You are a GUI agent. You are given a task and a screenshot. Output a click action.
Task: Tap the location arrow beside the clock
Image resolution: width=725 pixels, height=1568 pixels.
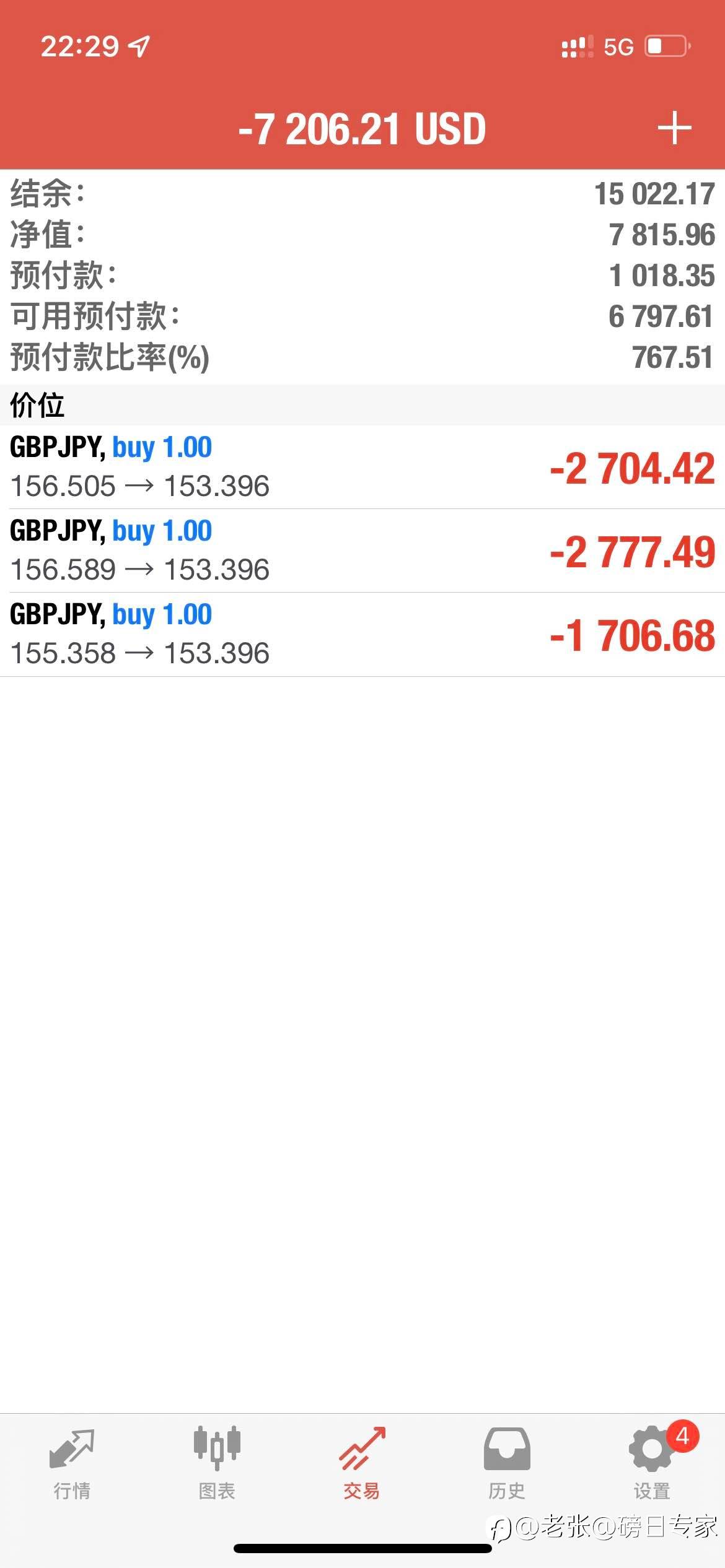(x=139, y=46)
